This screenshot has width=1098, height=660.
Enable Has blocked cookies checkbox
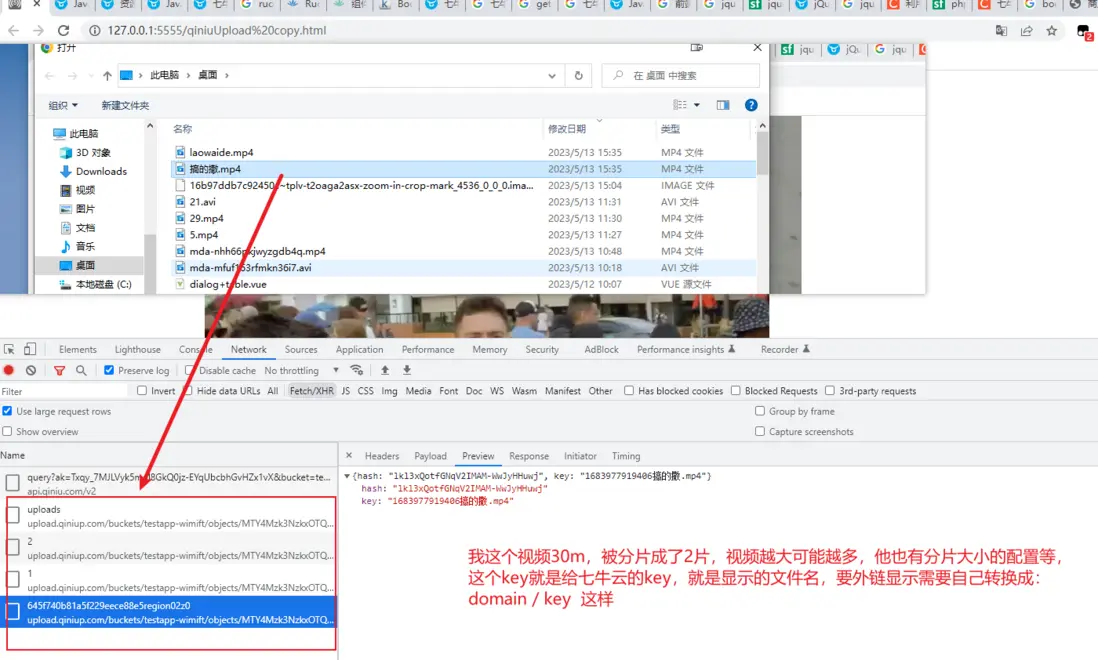pos(629,391)
